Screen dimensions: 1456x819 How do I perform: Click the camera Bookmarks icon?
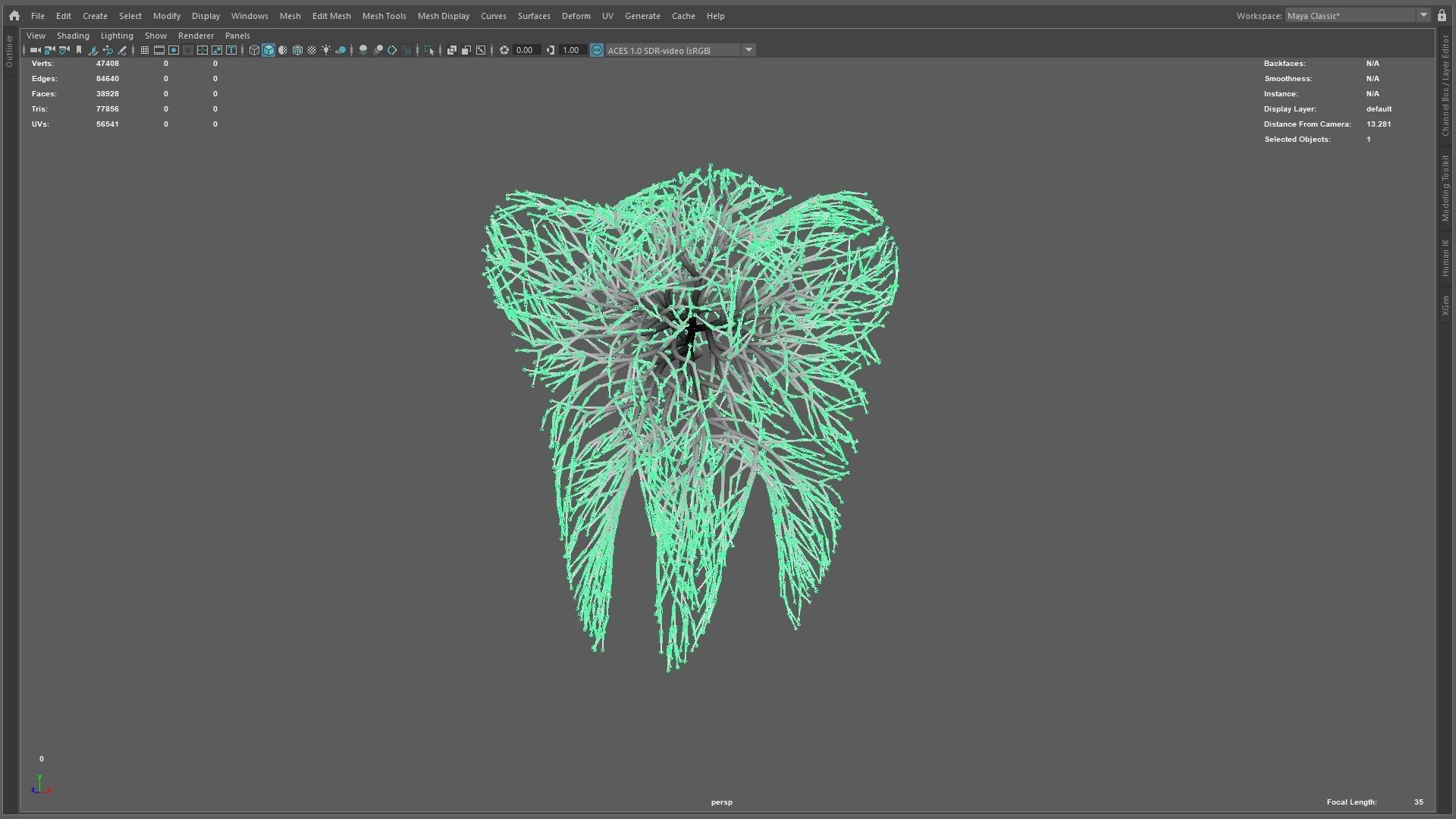(78, 50)
